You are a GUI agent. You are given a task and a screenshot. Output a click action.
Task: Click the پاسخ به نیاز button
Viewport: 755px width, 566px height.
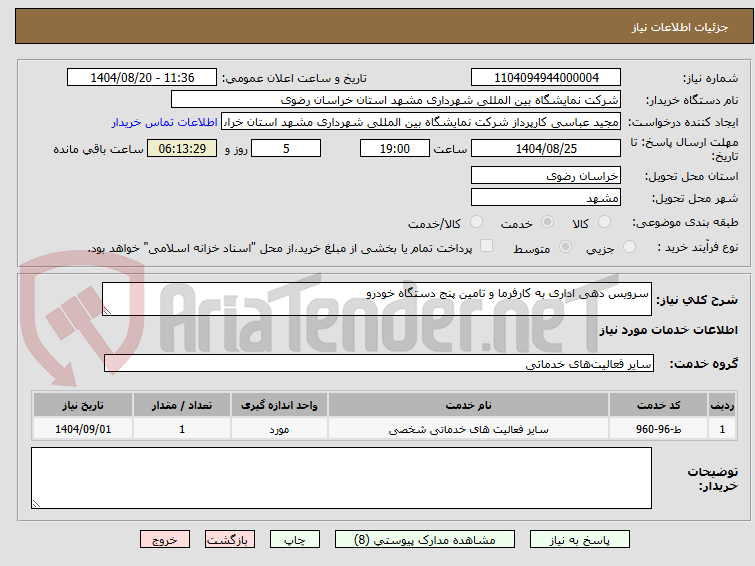[x=579, y=540]
